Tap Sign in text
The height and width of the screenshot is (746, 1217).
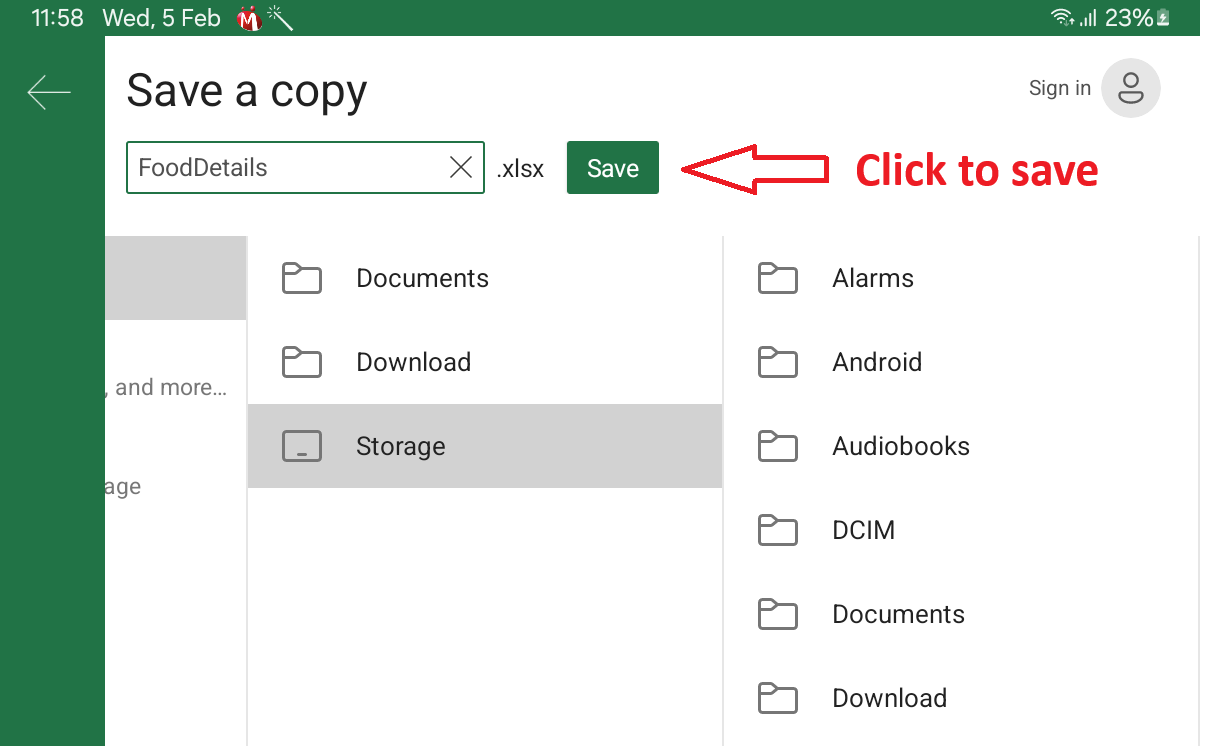click(x=1059, y=88)
